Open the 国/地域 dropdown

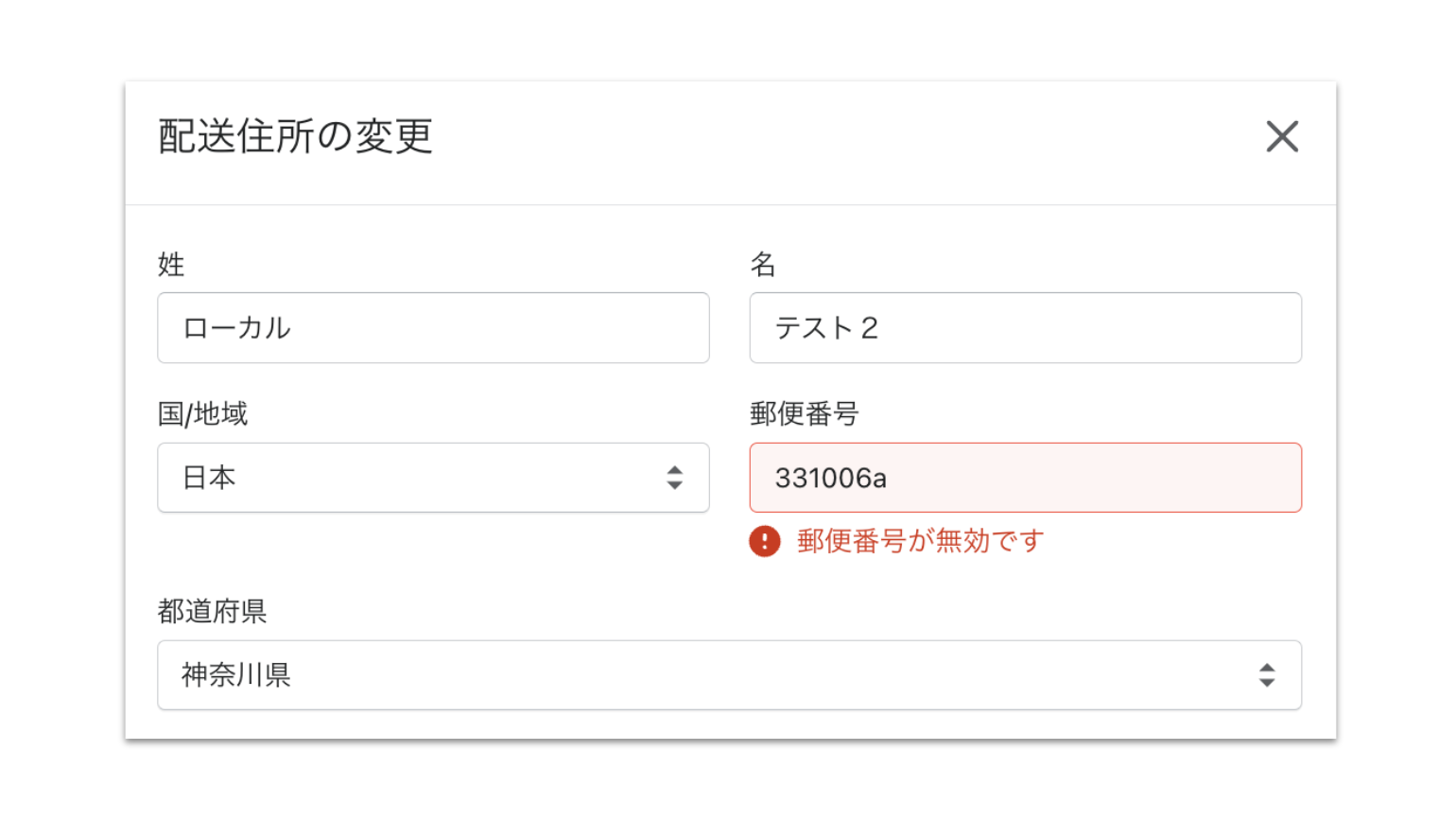(433, 478)
